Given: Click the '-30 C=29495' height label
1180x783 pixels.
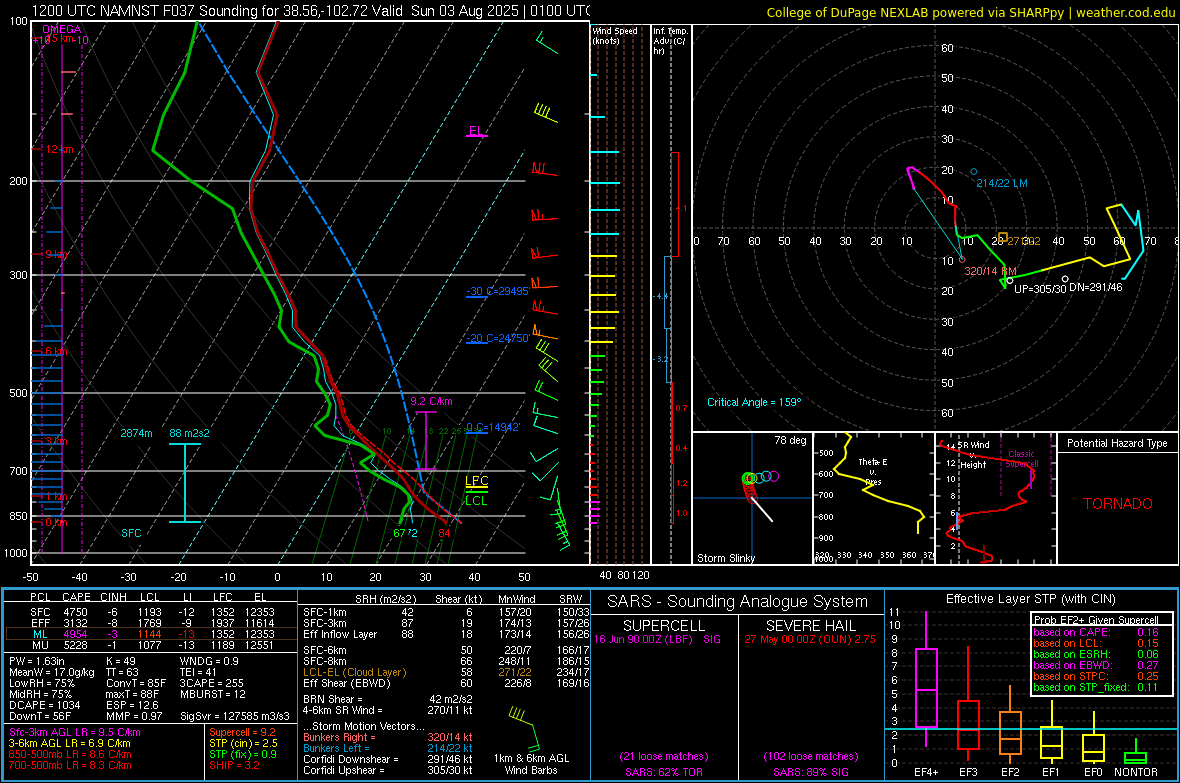Looking at the screenshot, I should click(x=497, y=291).
